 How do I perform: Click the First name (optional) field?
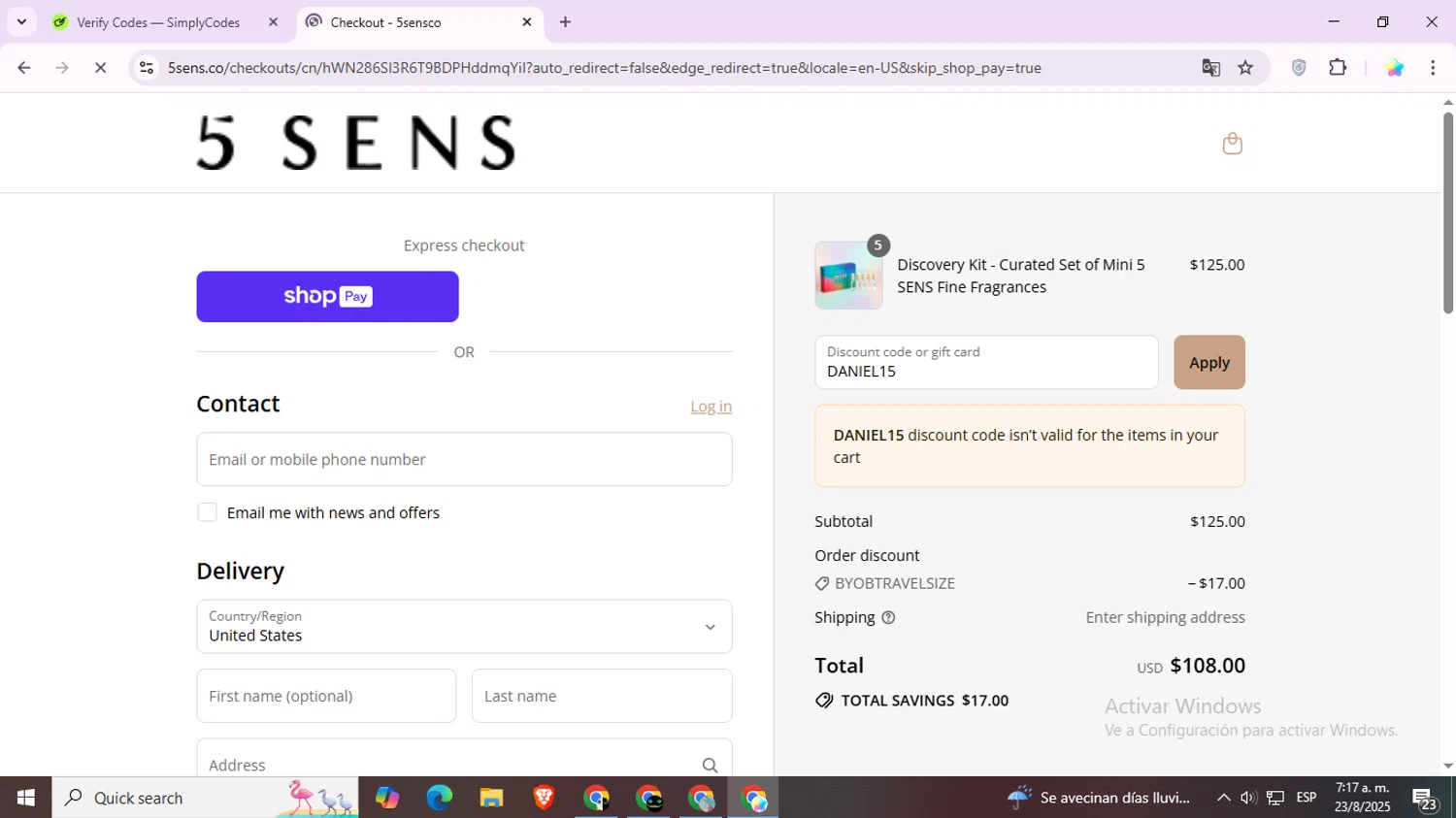point(326,696)
